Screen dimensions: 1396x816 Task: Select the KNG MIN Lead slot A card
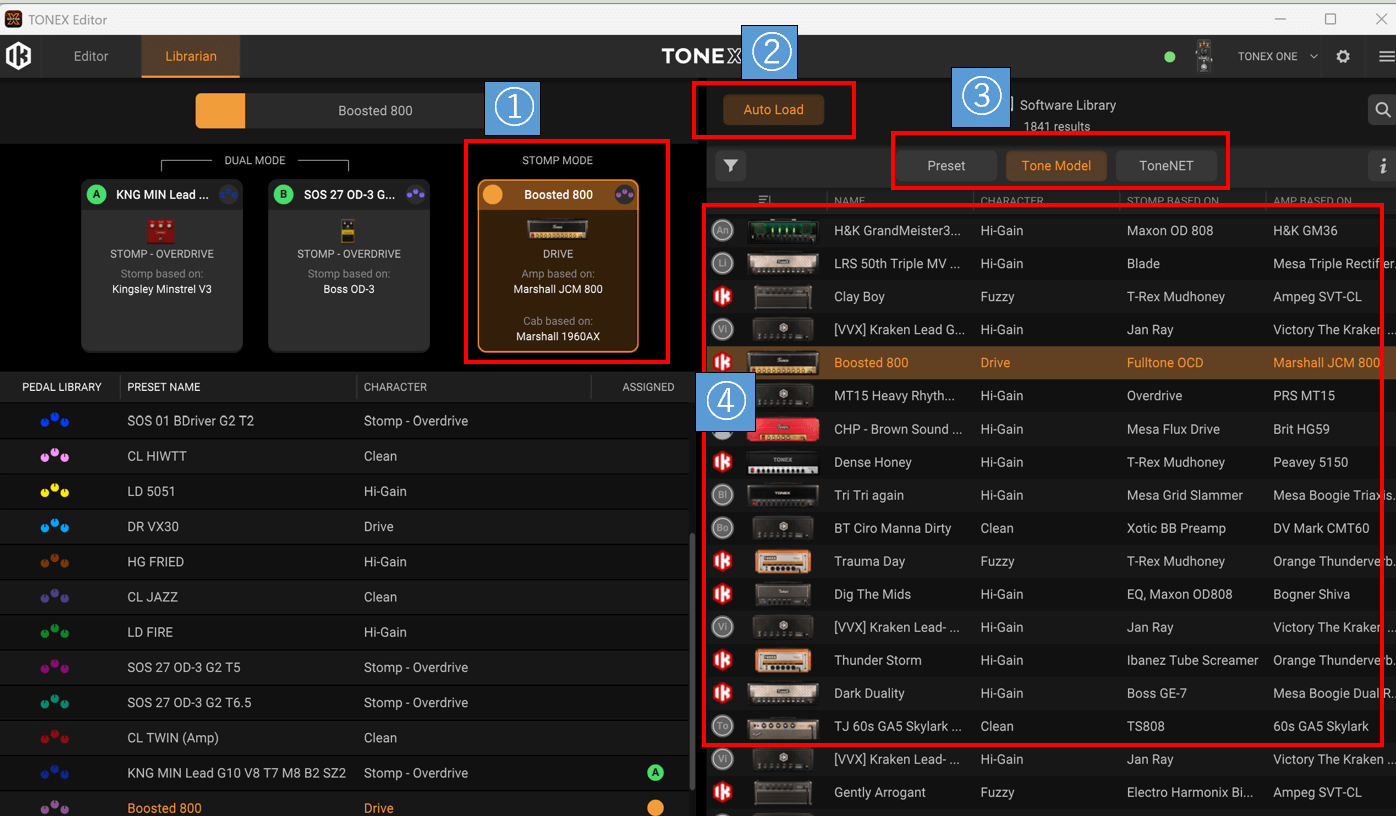162,266
